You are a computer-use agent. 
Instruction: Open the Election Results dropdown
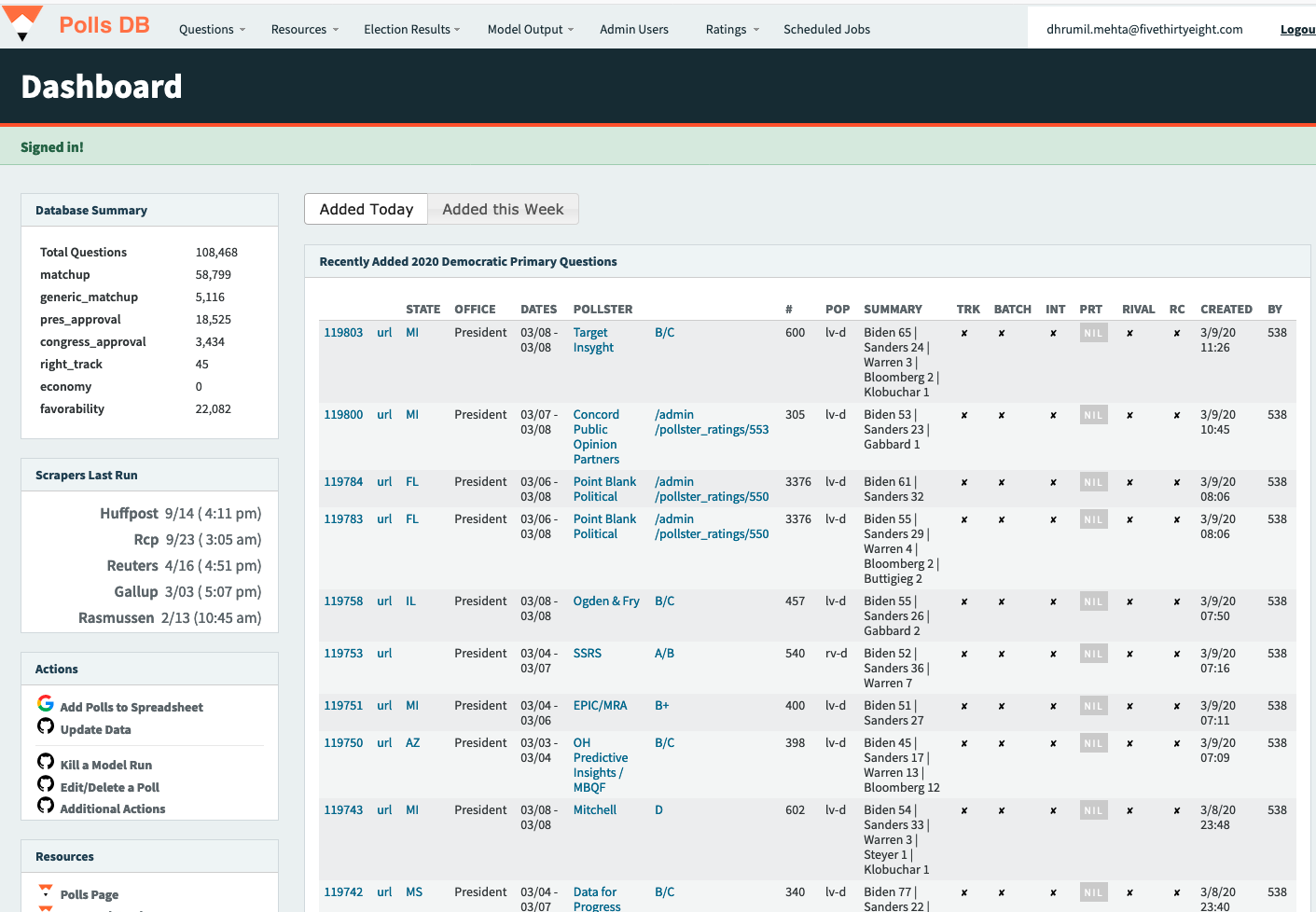(x=411, y=29)
